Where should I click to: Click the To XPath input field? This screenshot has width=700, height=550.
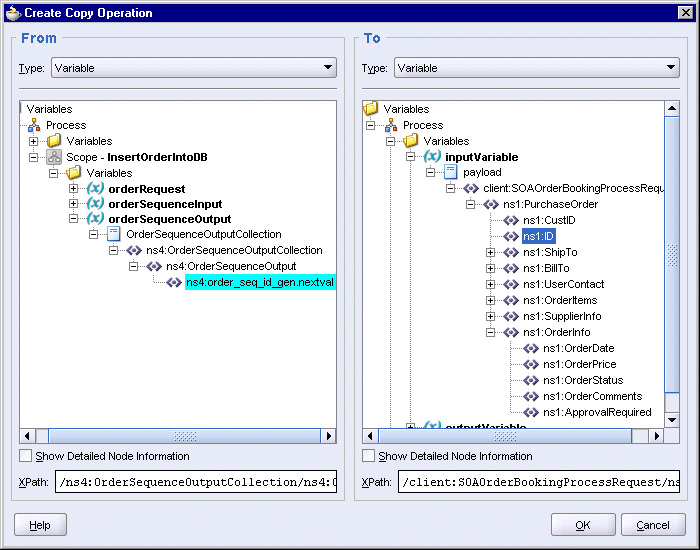[539, 482]
